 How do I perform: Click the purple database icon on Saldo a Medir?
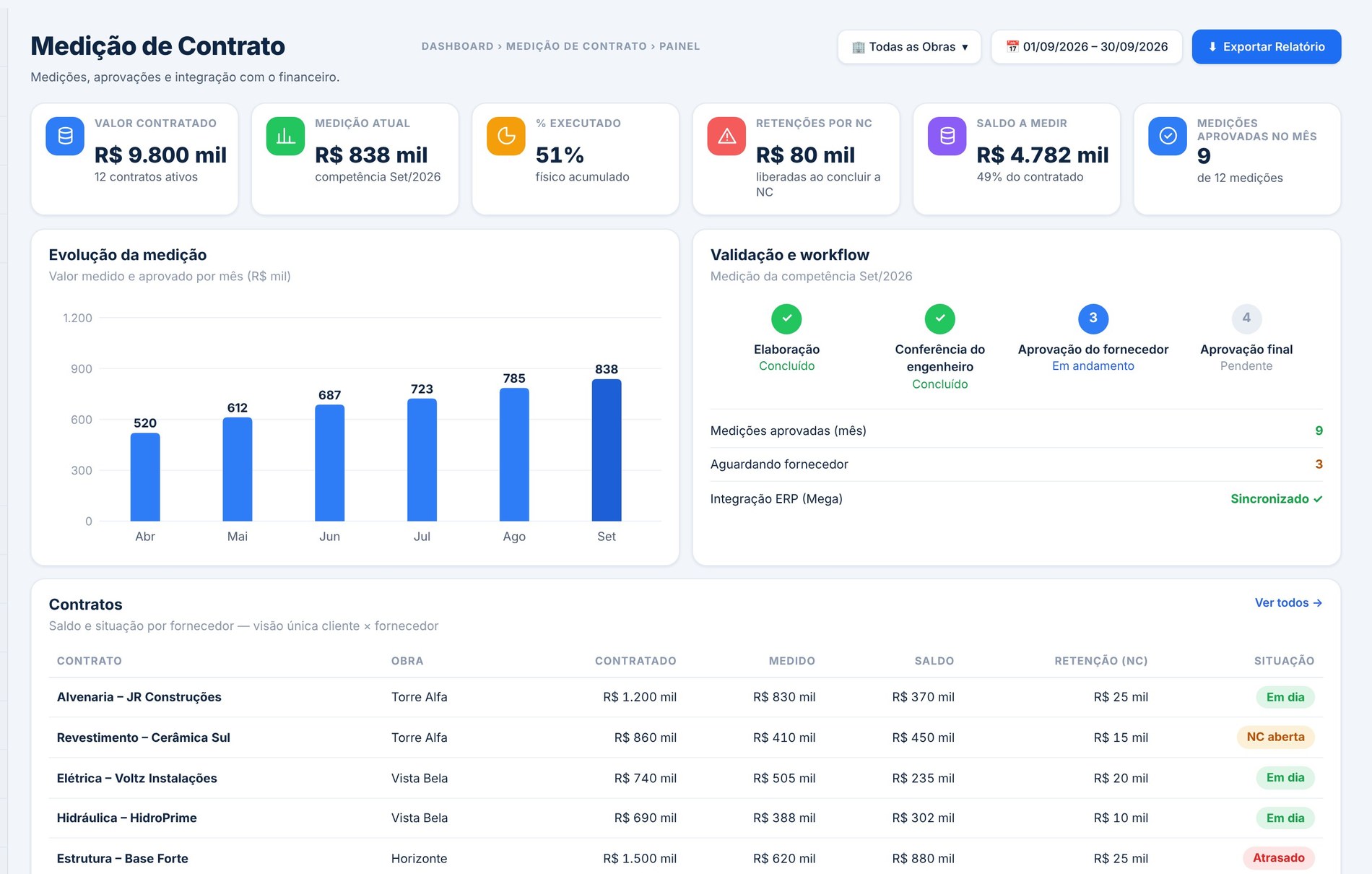click(947, 136)
